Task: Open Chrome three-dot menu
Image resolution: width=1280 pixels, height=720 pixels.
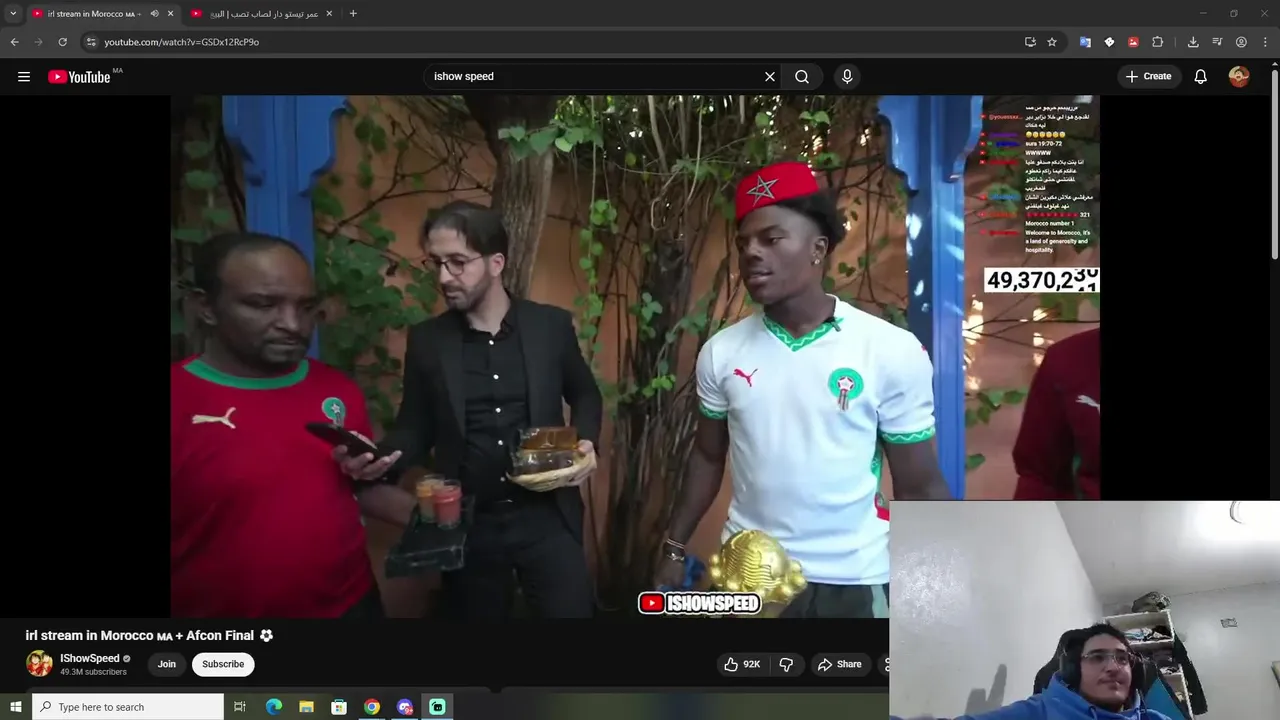Action: [1265, 42]
